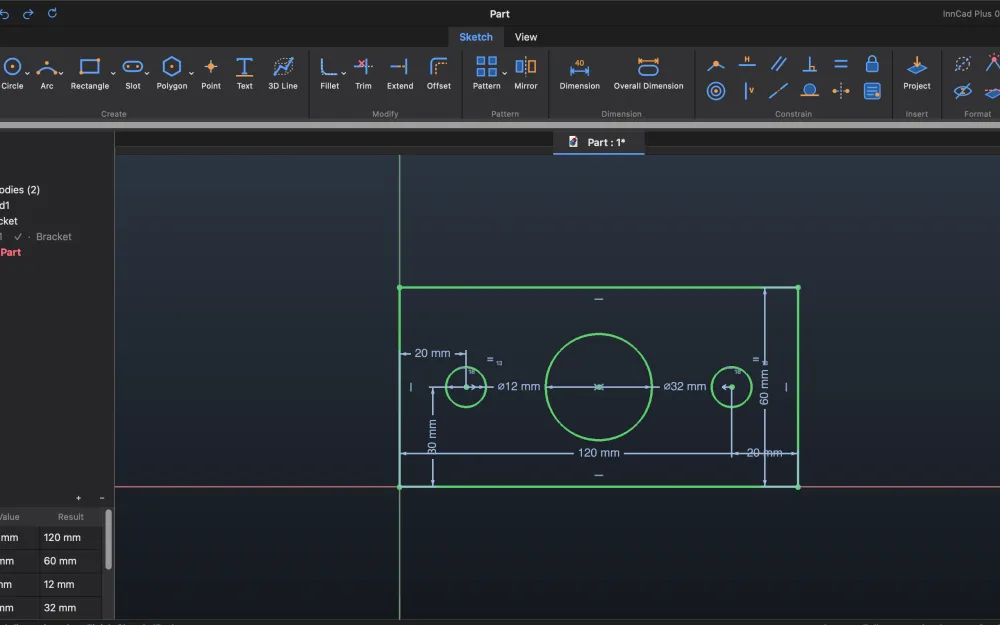Switch to the View ribbon tab
The image size is (1000, 625).
coord(526,37)
